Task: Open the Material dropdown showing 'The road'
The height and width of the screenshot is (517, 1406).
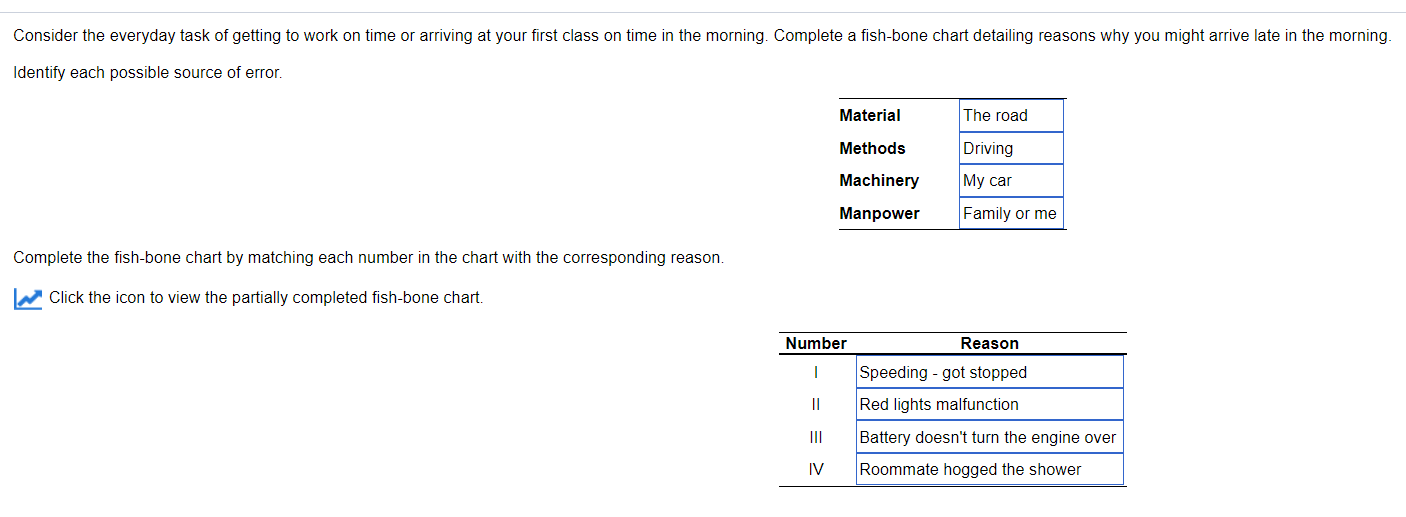Action: [x=1010, y=116]
